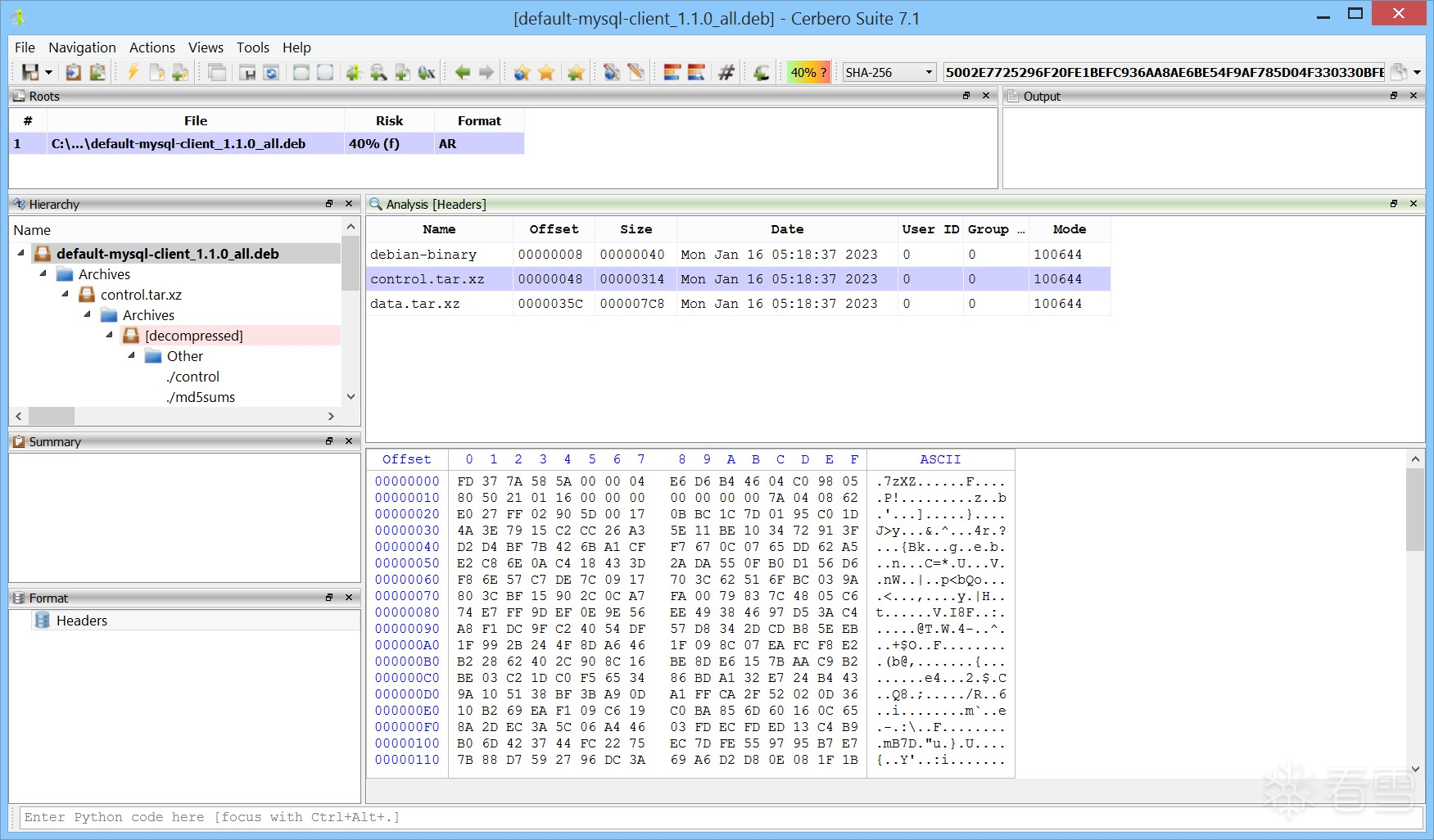Image resolution: width=1434 pixels, height=840 pixels.
Task: Collapse the Archives folder above [decompressed]
Action: pyautogui.click(x=88, y=314)
